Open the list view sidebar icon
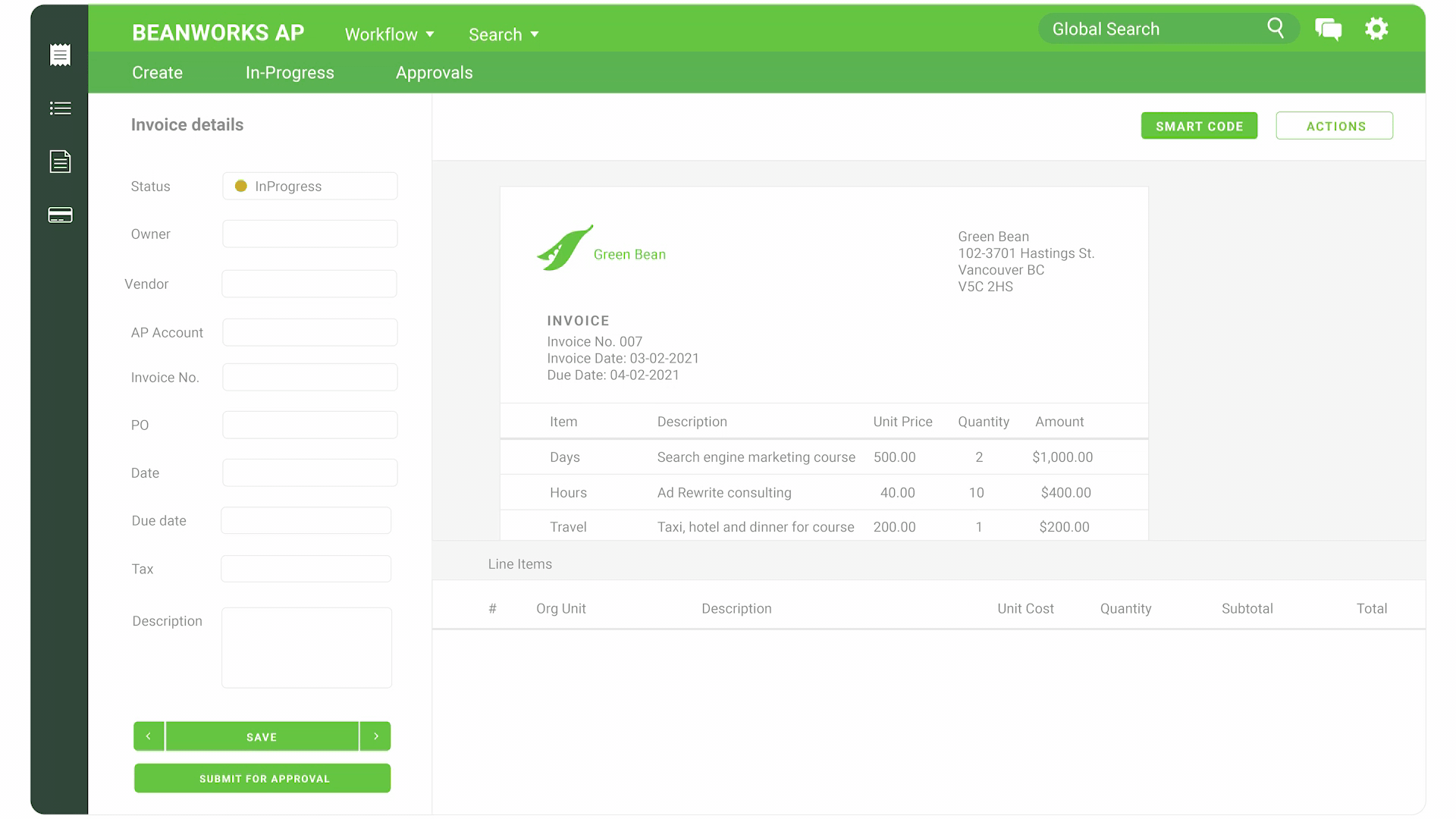 60,108
